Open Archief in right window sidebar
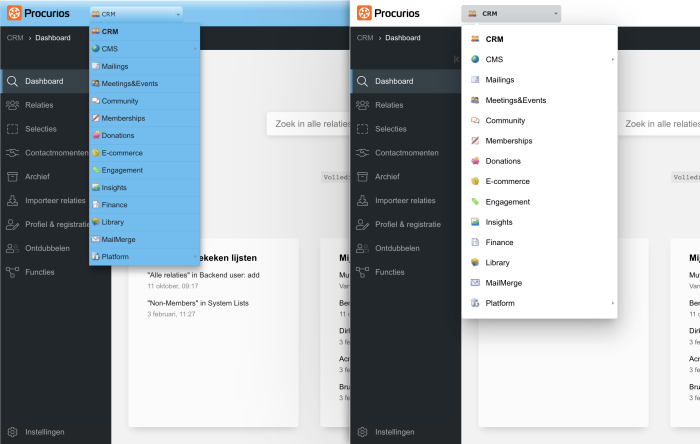700x444 pixels. pos(406,177)
